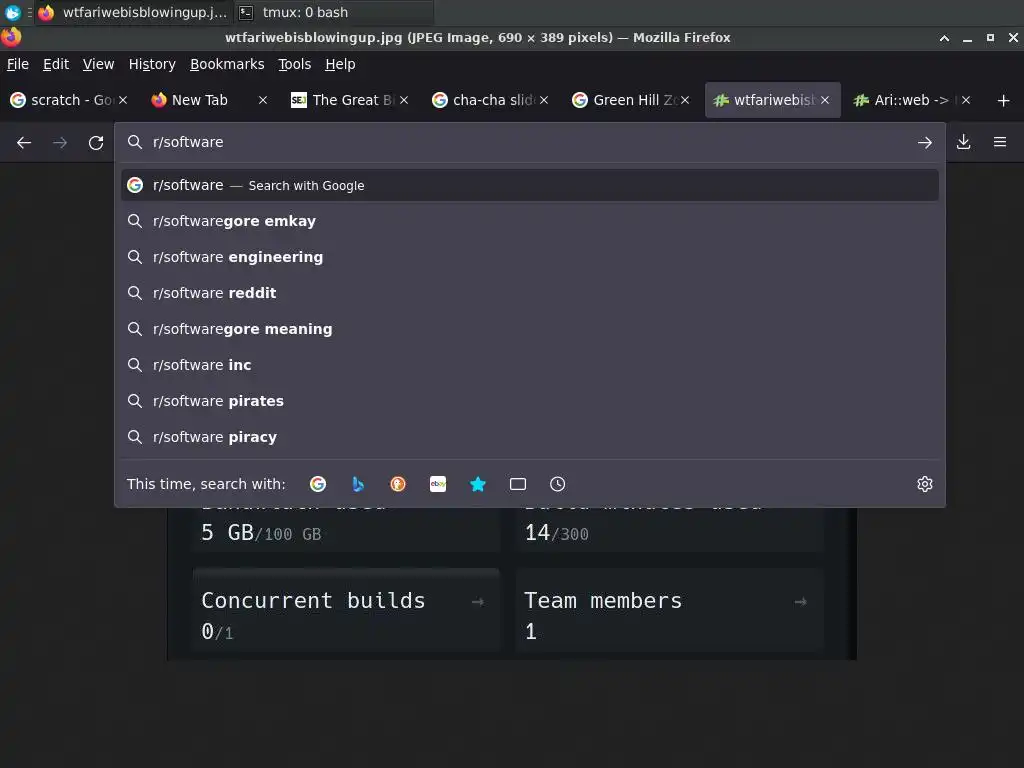
Task: Search this time with Google icon
Action: click(x=318, y=484)
